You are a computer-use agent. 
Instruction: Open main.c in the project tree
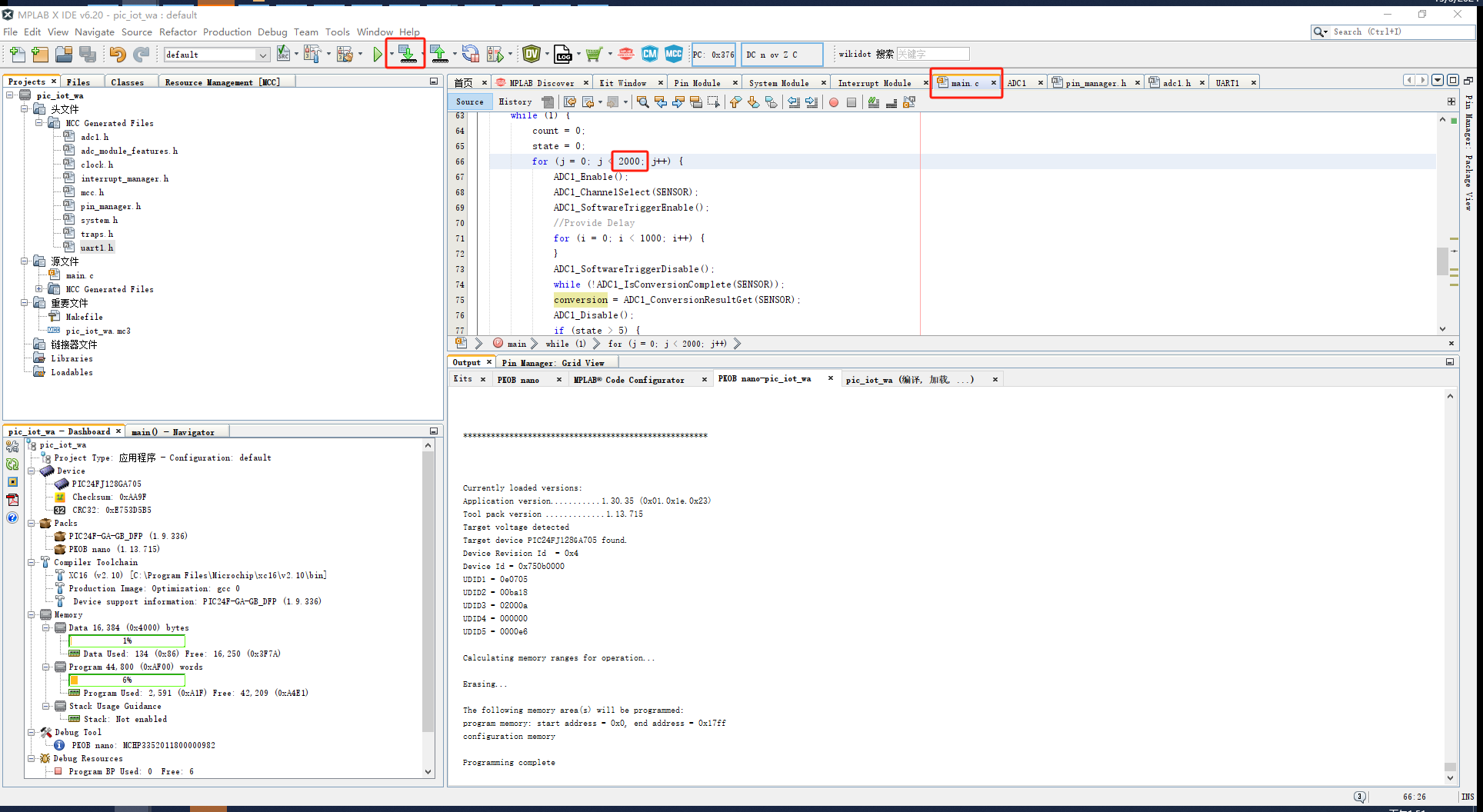(x=79, y=275)
